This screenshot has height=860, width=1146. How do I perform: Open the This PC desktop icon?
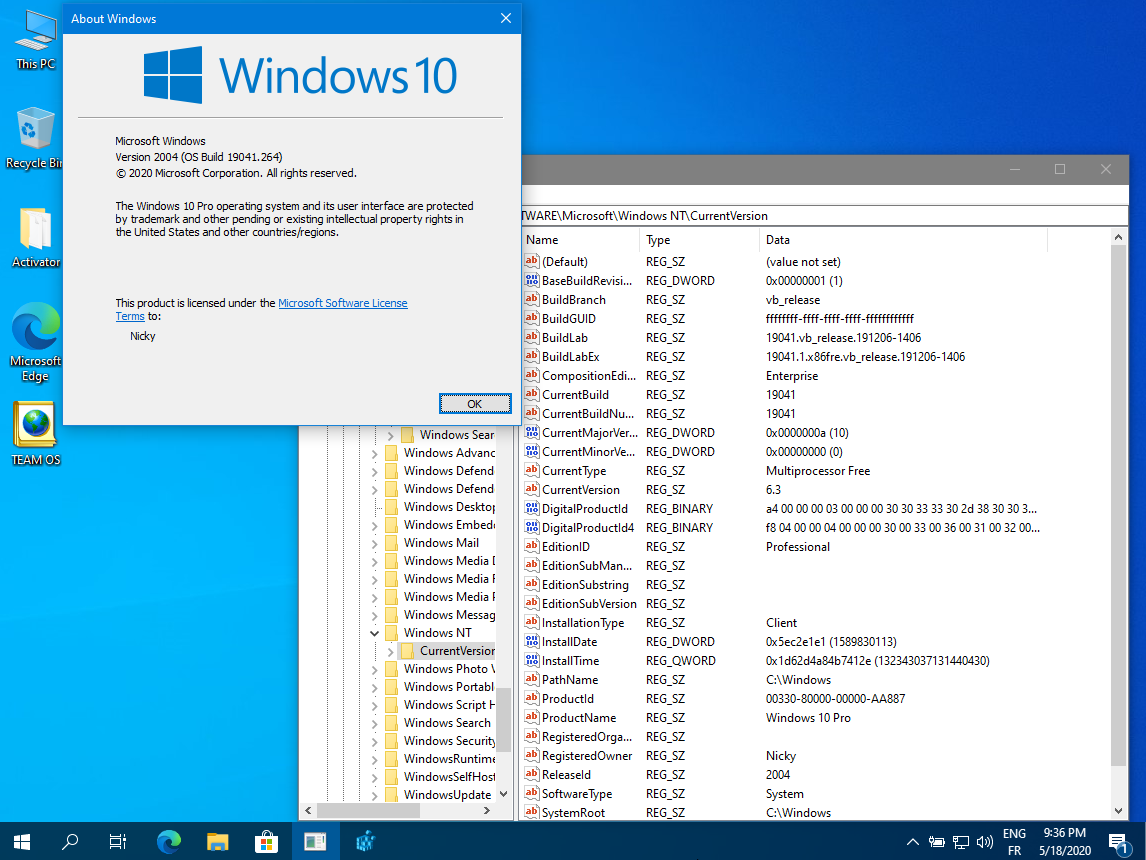[36, 40]
